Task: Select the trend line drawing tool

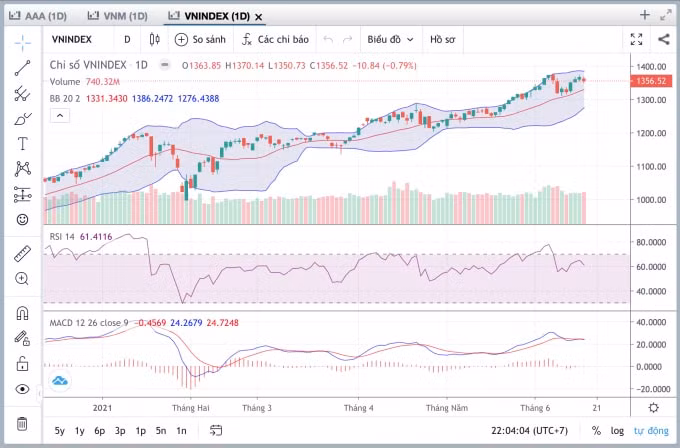Action: click(23, 68)
